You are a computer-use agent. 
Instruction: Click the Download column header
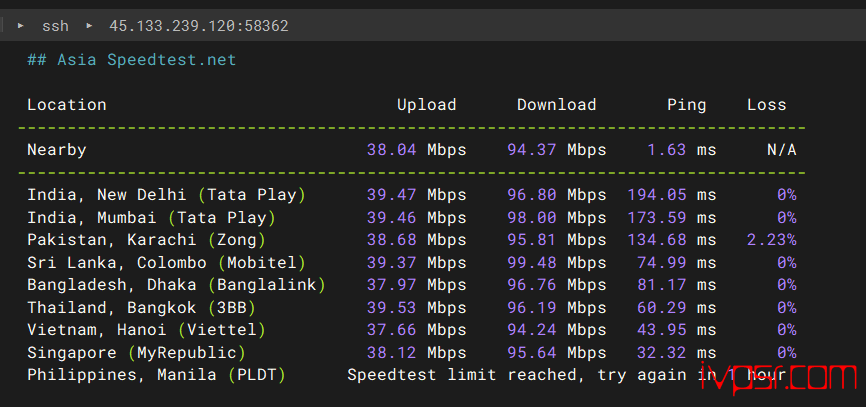point(557,105)
